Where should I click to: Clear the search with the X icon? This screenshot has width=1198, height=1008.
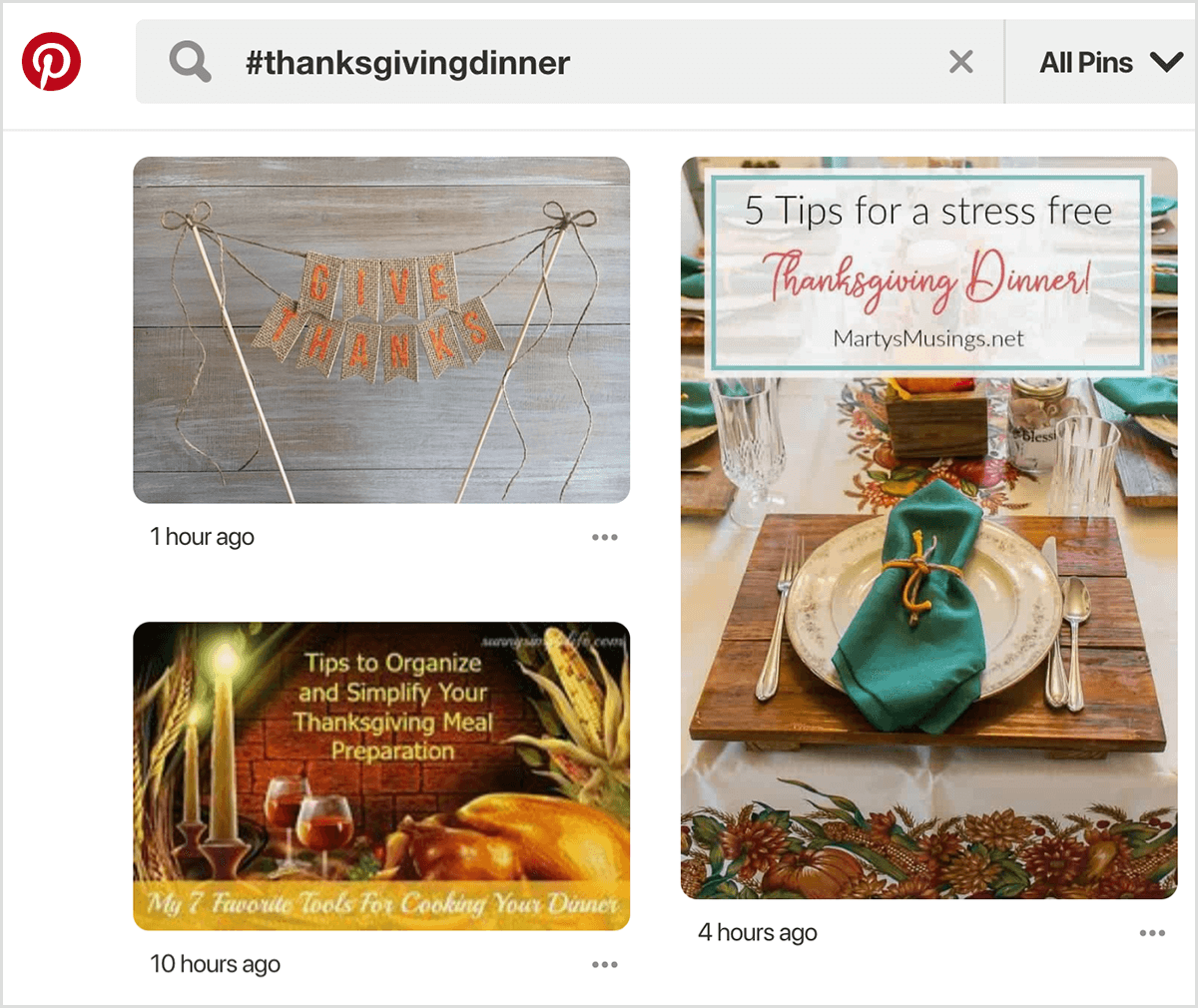click(x=960, y=61)
